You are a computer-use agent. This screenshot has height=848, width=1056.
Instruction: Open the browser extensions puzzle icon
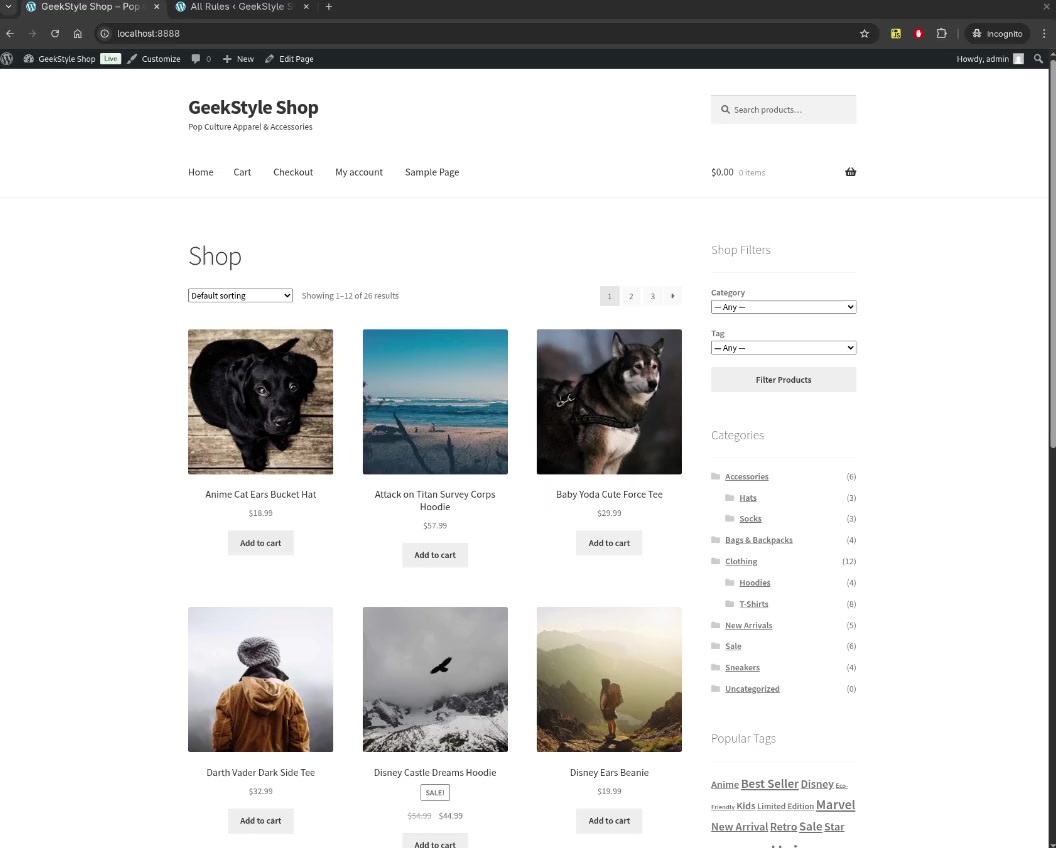pos(941,33)
